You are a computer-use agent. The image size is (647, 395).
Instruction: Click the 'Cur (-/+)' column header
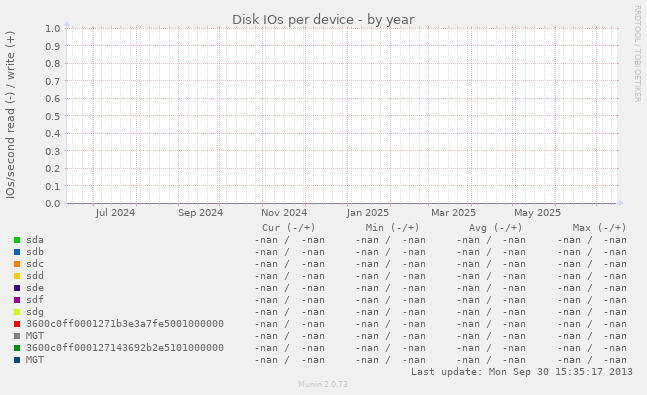[289, 228]
